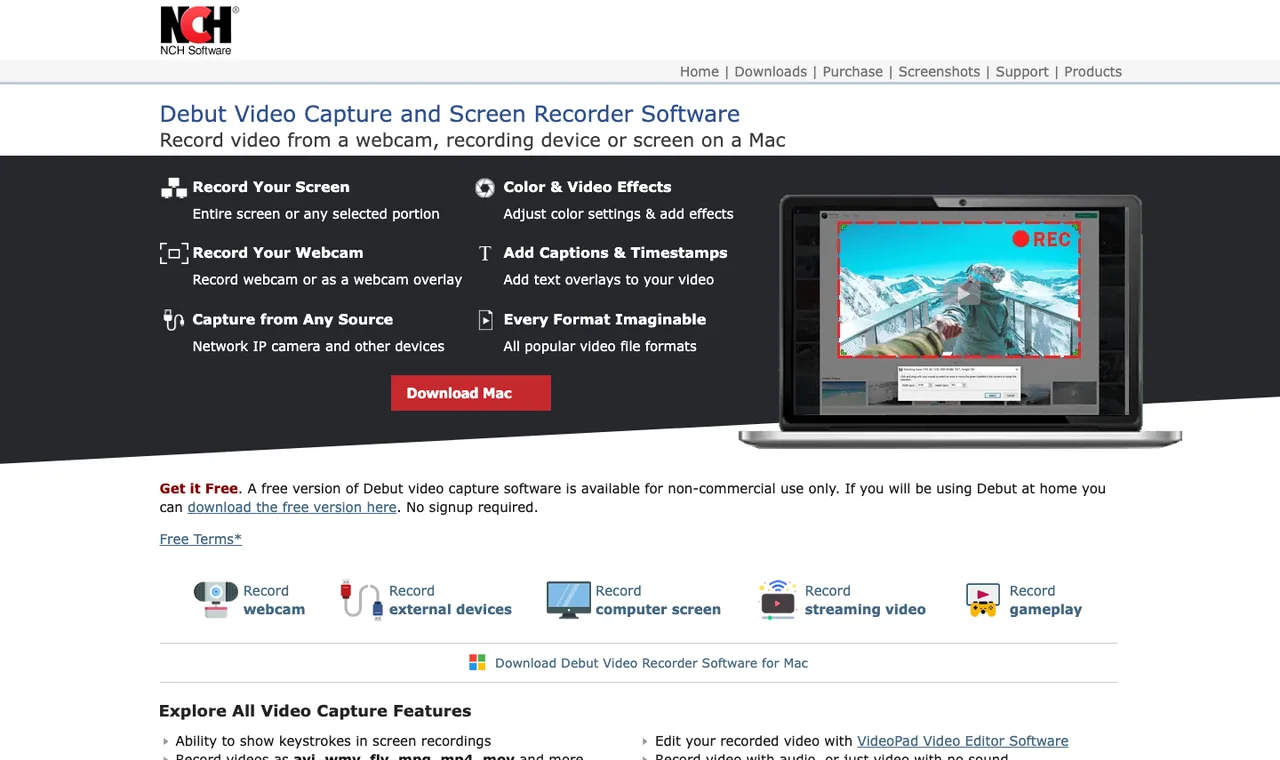Click the Capture from Any Source heading
This screenshot has width=1280, height=760.
pyautogui.click(x=293, y=320)
